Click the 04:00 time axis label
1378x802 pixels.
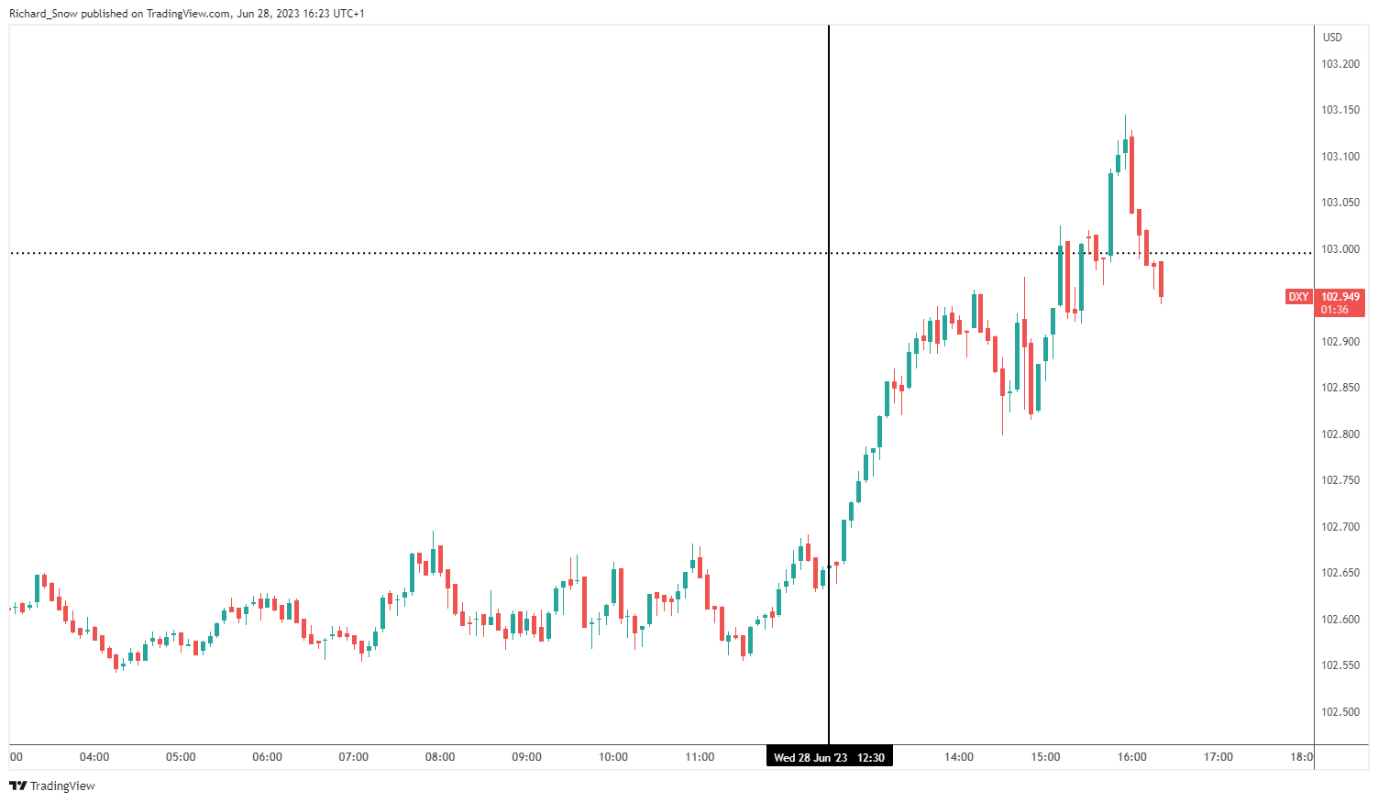click(x=94, y=758)
